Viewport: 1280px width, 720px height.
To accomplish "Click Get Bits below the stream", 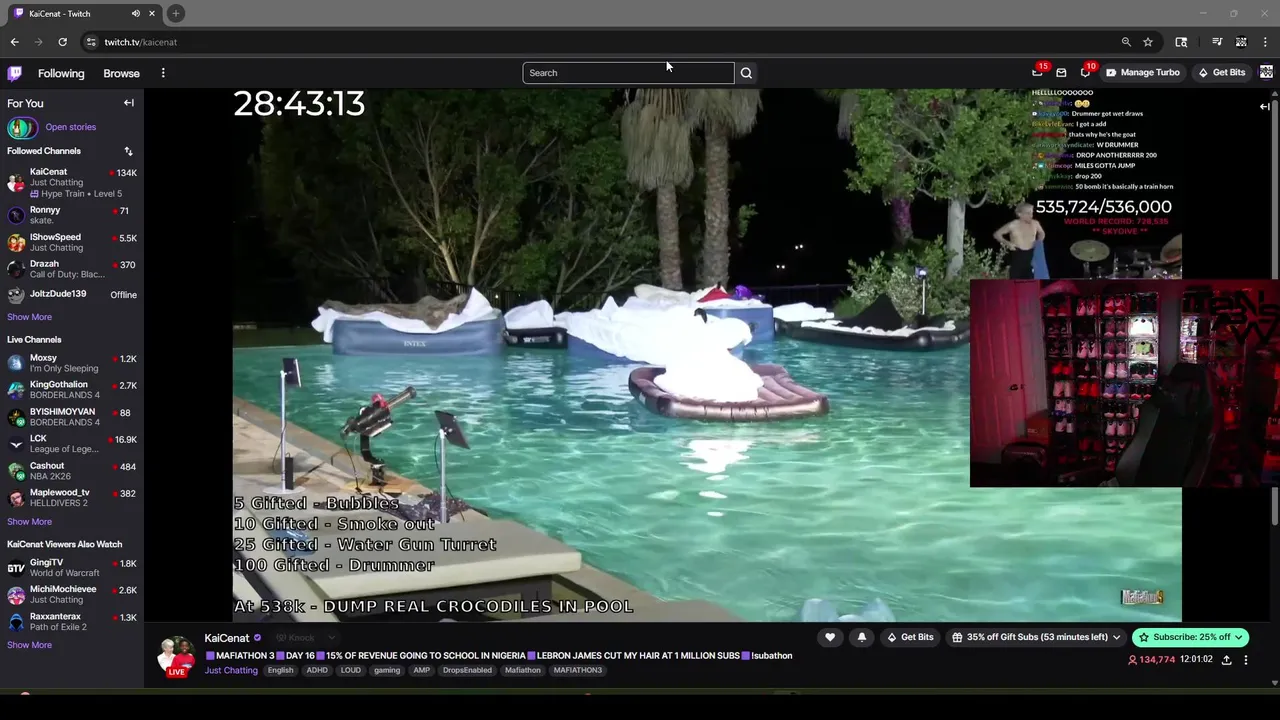I will pyautogui.click(x=910, y=637).
